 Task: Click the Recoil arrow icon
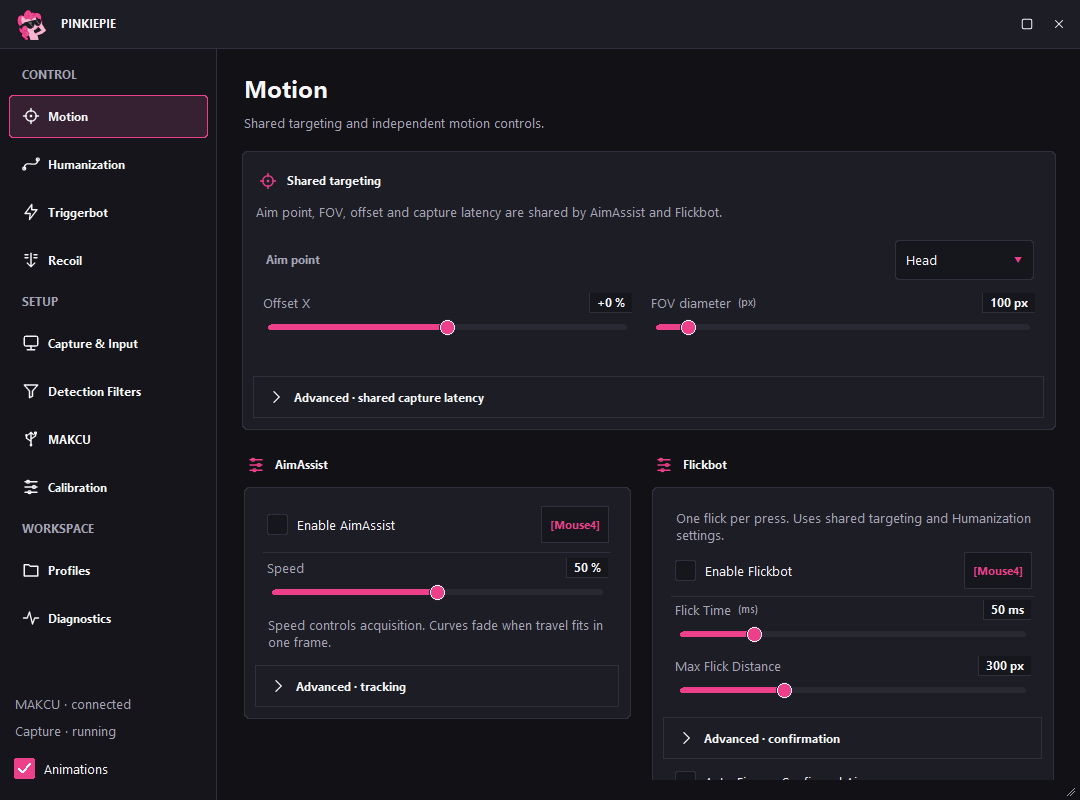(31, 260)
